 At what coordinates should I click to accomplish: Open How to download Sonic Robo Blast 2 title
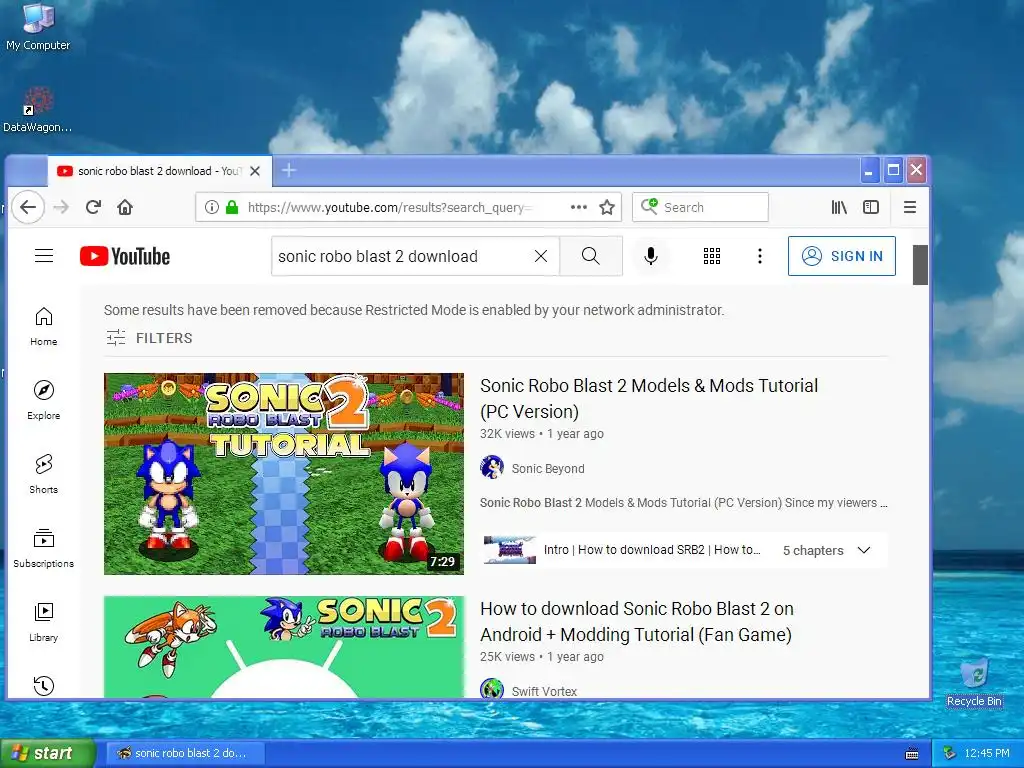pyautogui.click(x=637, y=621)
